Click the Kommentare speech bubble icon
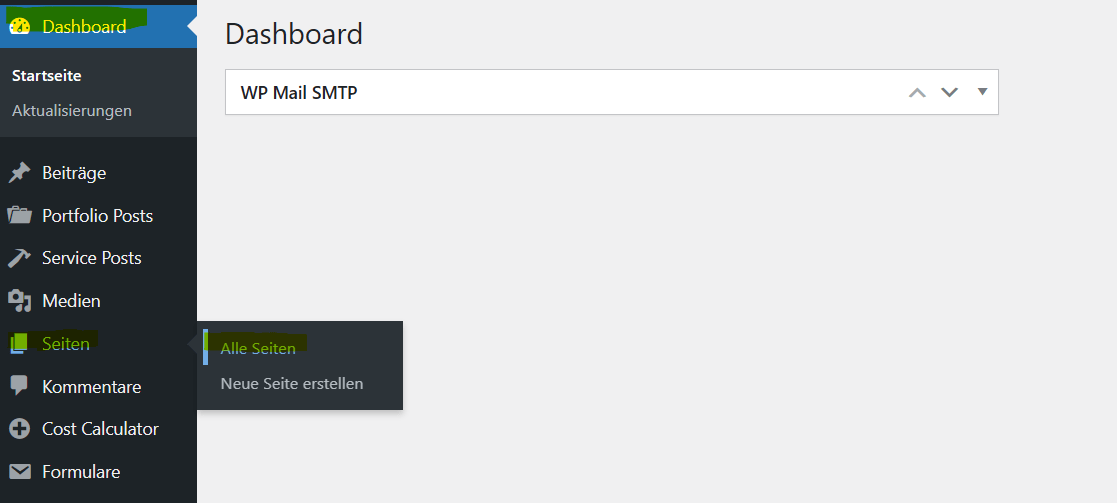1117x503 pixels. (20, 386)
